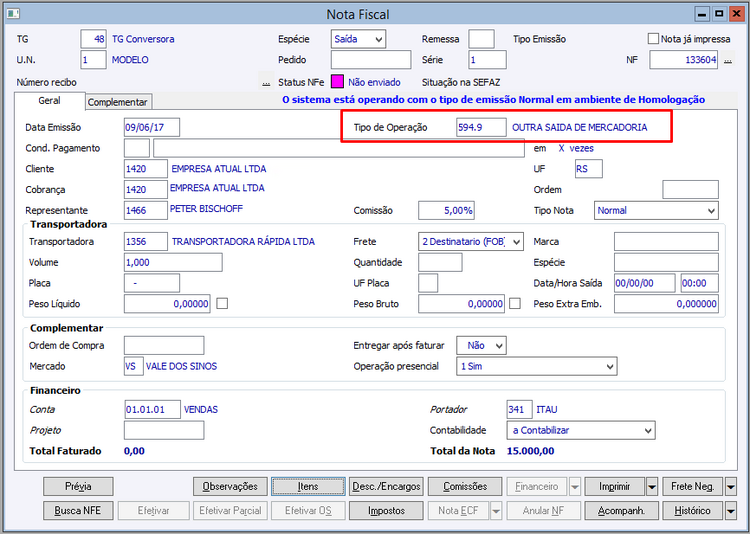Image resolution: width=750 pixels, height=534 pixels.
Task: Expand arrow next to Financeiro button
Action: coord(574,487)
